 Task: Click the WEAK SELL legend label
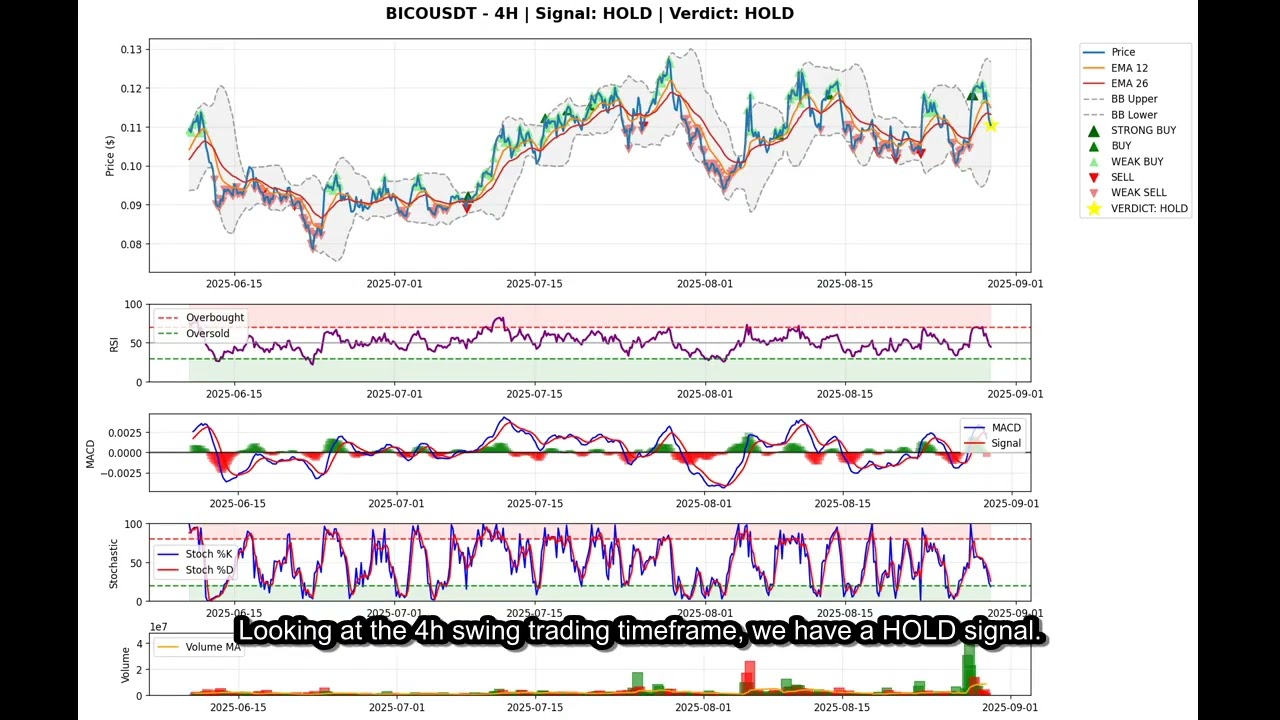coord(1139,192)
